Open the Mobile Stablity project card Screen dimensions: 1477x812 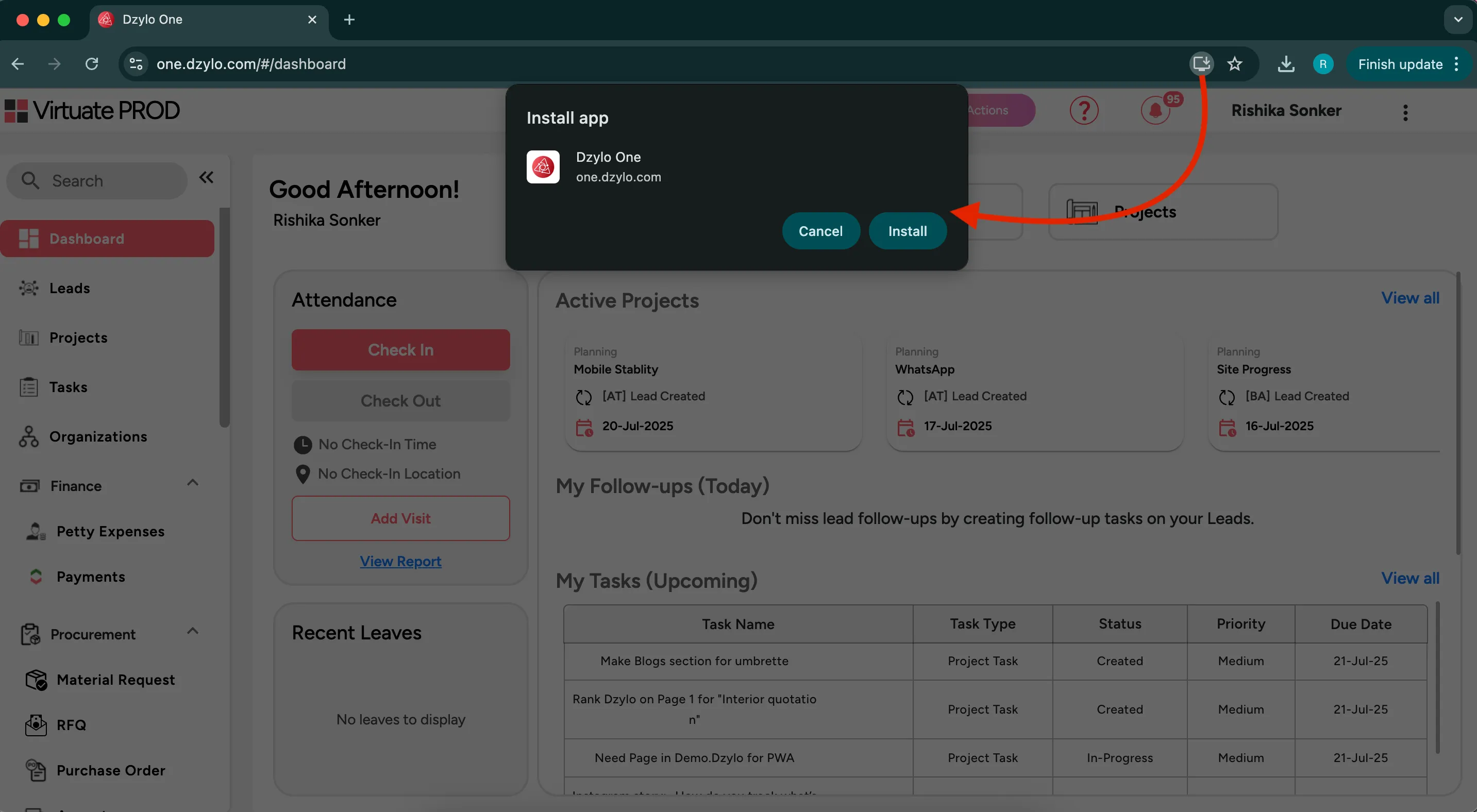coord(713,392)
